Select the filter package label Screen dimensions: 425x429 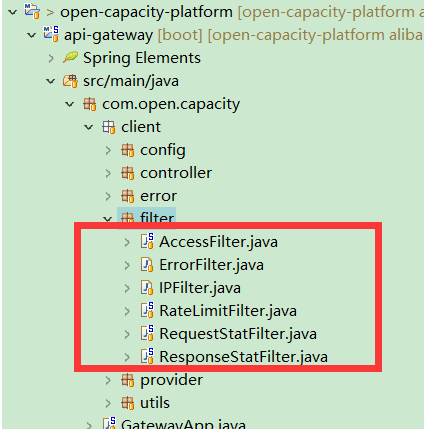coord(157,219)
